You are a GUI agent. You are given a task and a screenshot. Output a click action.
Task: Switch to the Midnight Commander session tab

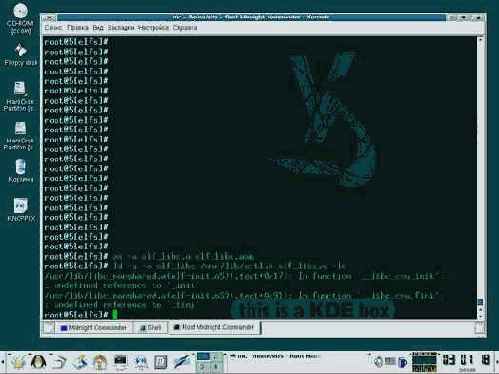point(94,328)
